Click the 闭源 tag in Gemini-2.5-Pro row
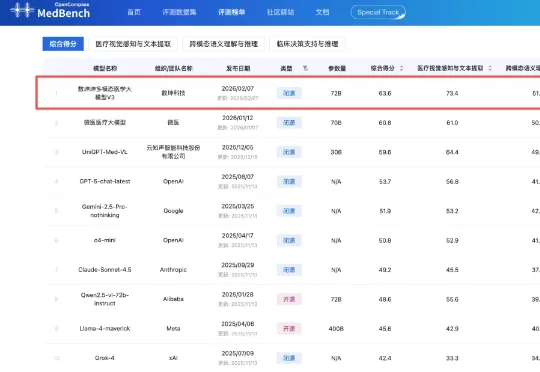Viewport: 540px width, 372px height. coord(289,211)
